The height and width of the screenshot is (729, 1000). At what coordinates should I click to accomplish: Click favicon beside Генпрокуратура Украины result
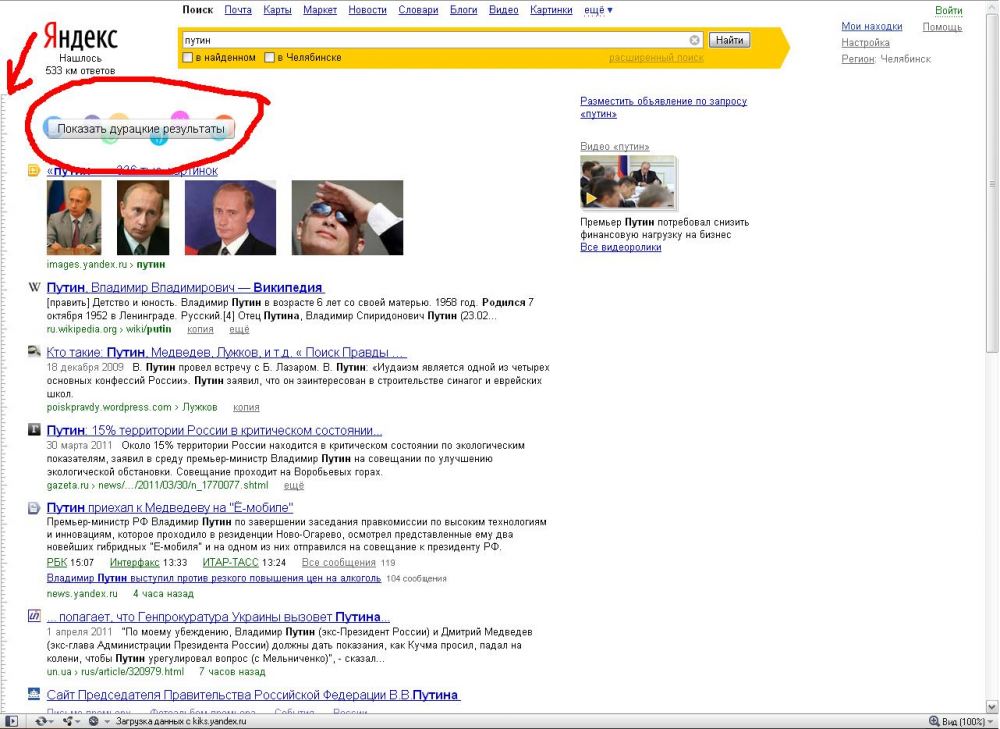[34, 616]
